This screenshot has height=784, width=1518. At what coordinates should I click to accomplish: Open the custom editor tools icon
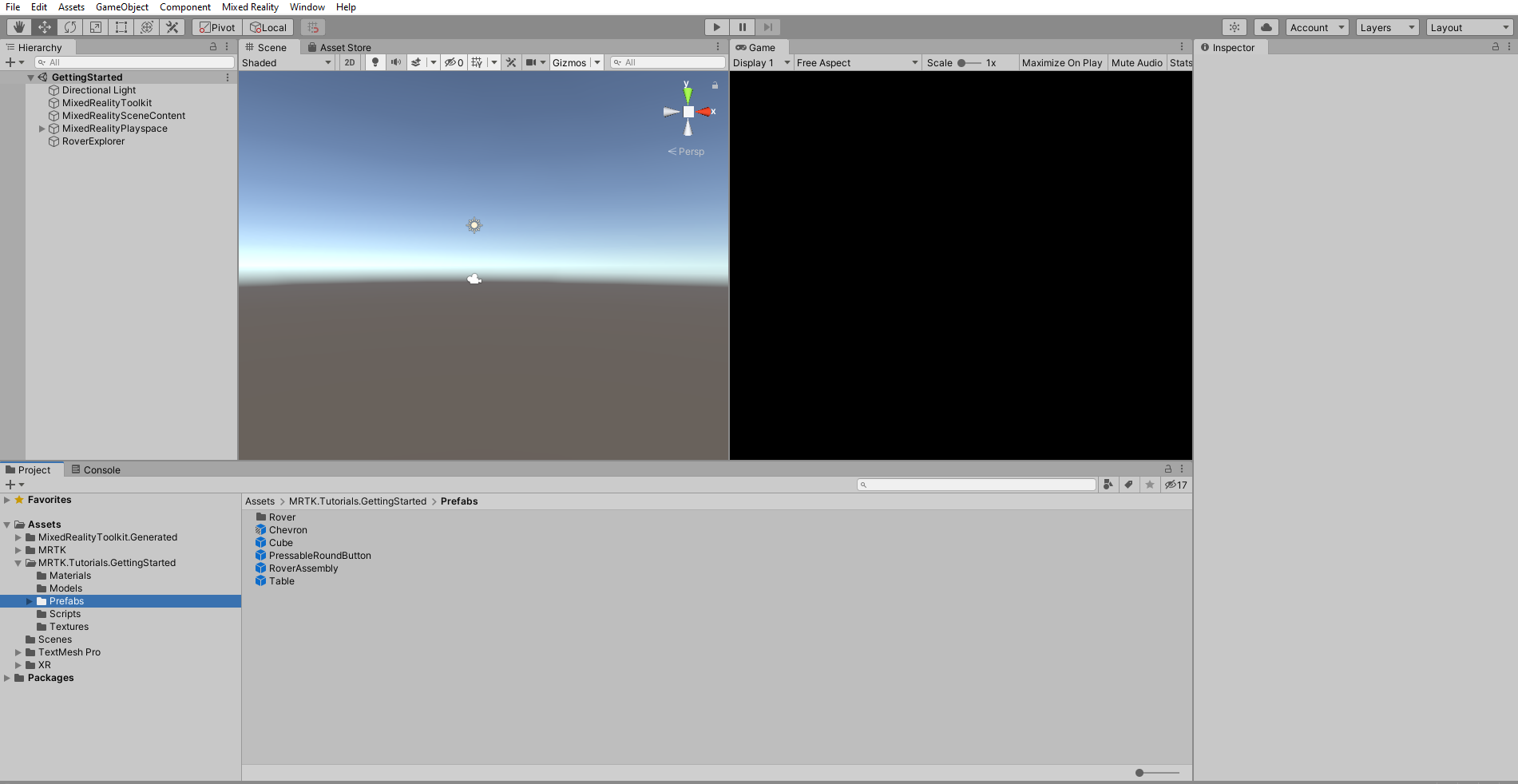click(x=172, y=27)
